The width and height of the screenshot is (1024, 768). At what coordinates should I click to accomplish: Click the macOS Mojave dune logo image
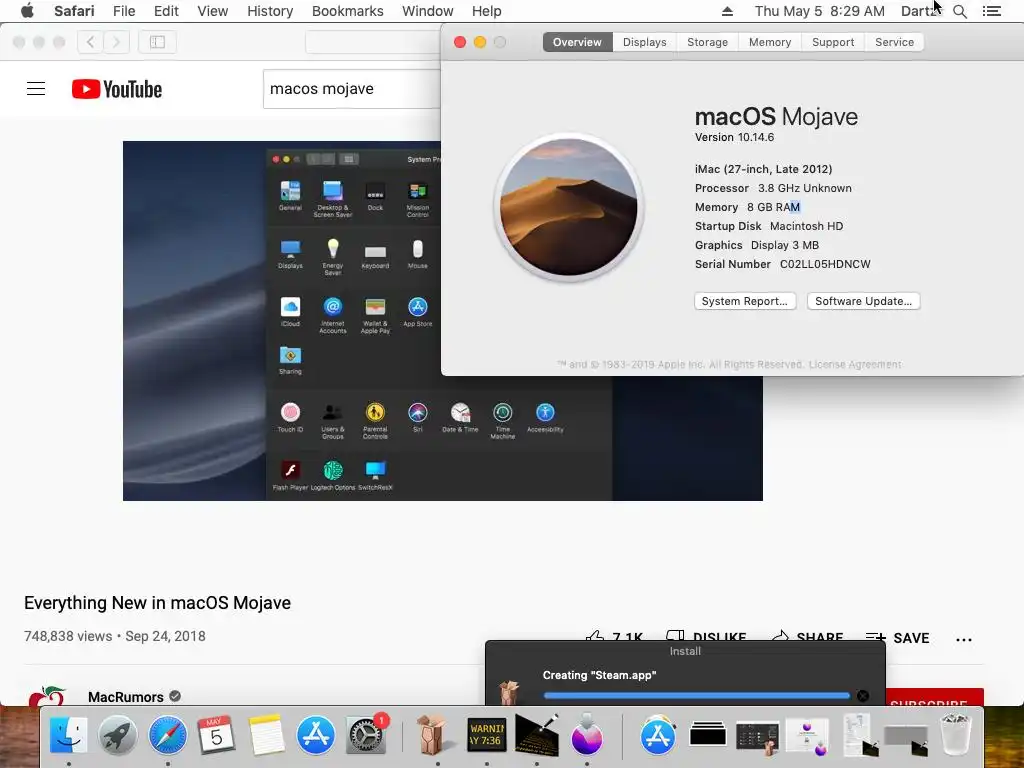569,207
